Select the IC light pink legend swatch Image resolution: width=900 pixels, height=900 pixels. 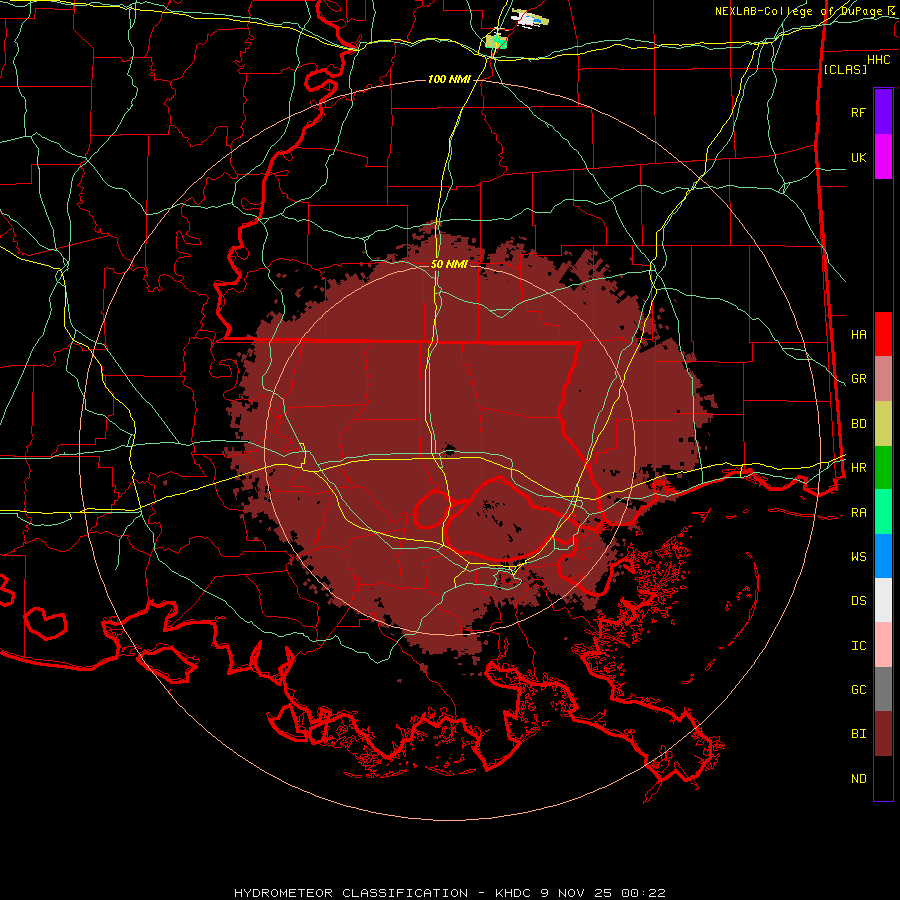pos(883,645)
